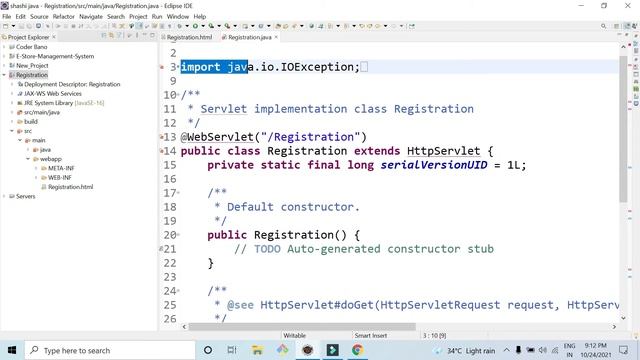The height and width of the screenshot is (360, 640).
Task: Open the New file dropdown arrow
Action: coord(13,26)
